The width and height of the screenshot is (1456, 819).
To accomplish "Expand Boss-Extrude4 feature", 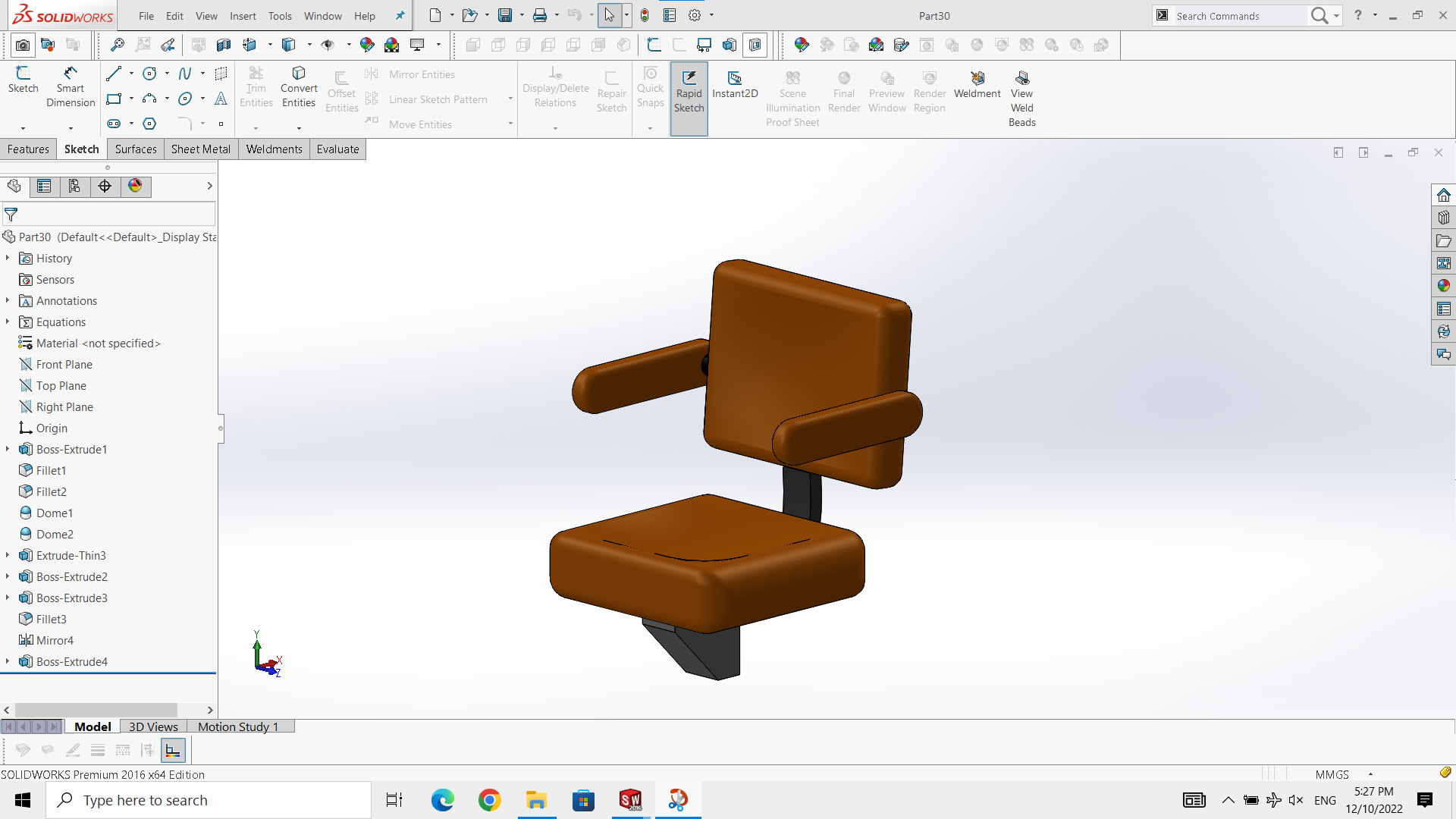I will 8,662.
